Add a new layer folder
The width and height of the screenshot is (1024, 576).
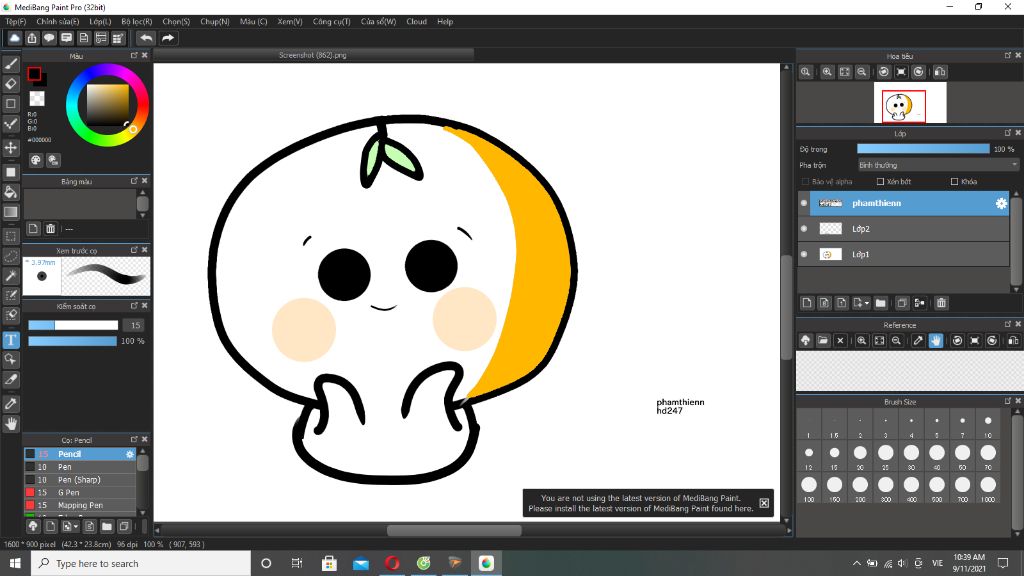(880, 303)
